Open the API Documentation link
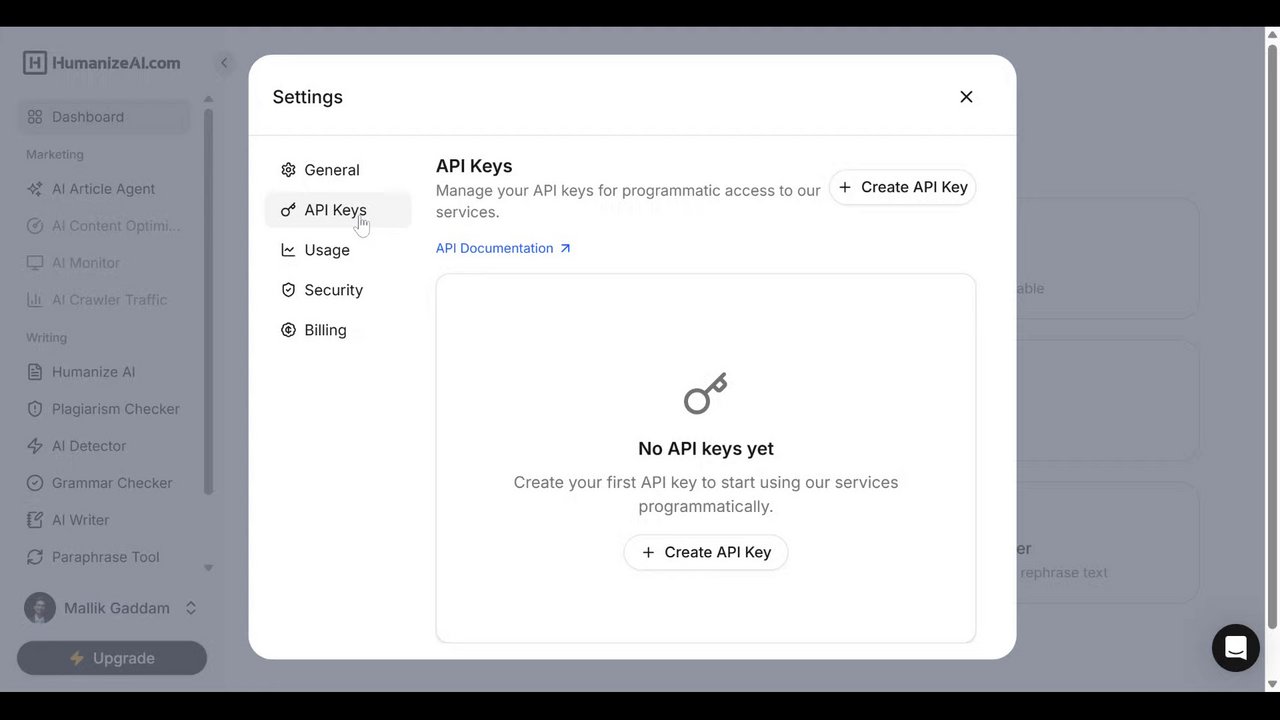 click(503, 248)
